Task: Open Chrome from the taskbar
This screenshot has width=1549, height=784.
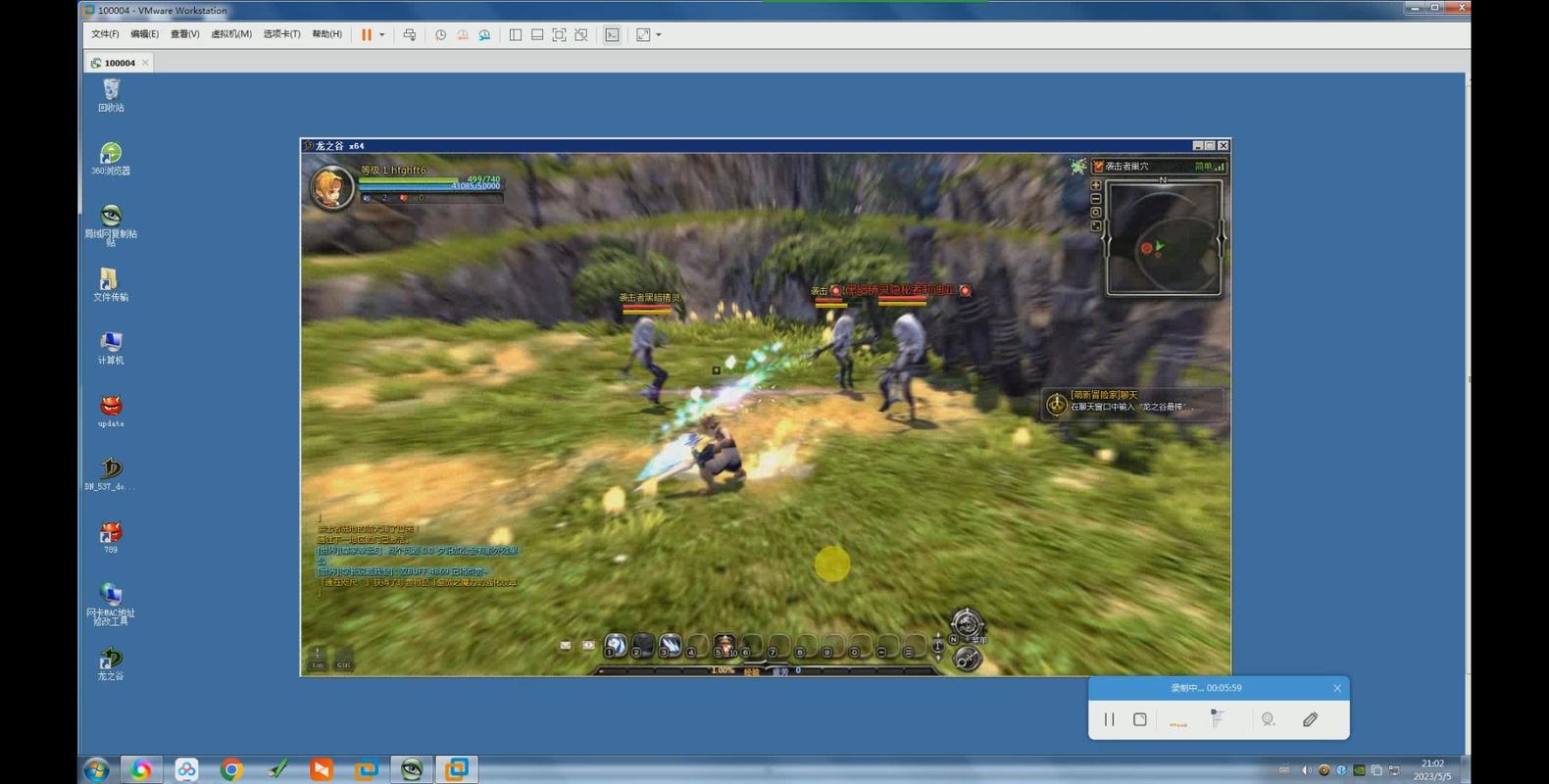Action: (x=231, y=770)
